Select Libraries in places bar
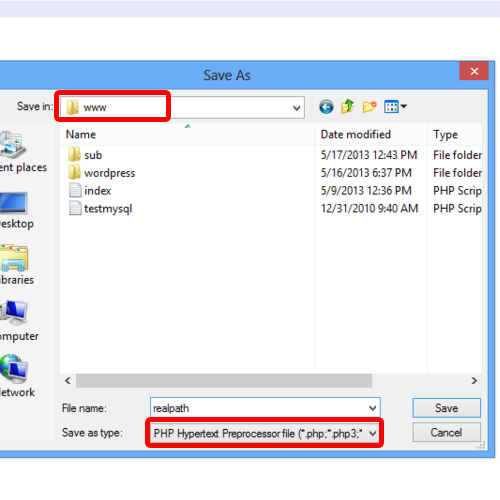 [x=14, y=265]
